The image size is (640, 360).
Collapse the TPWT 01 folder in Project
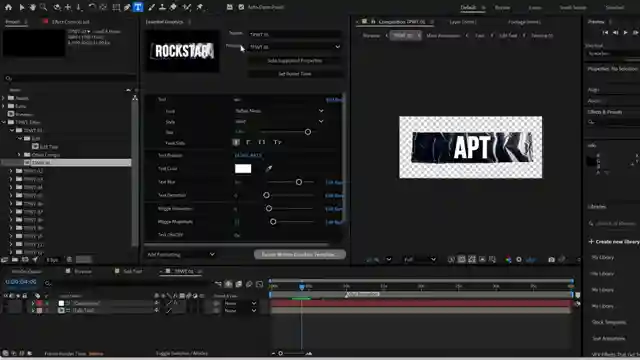tap(11, 130)
